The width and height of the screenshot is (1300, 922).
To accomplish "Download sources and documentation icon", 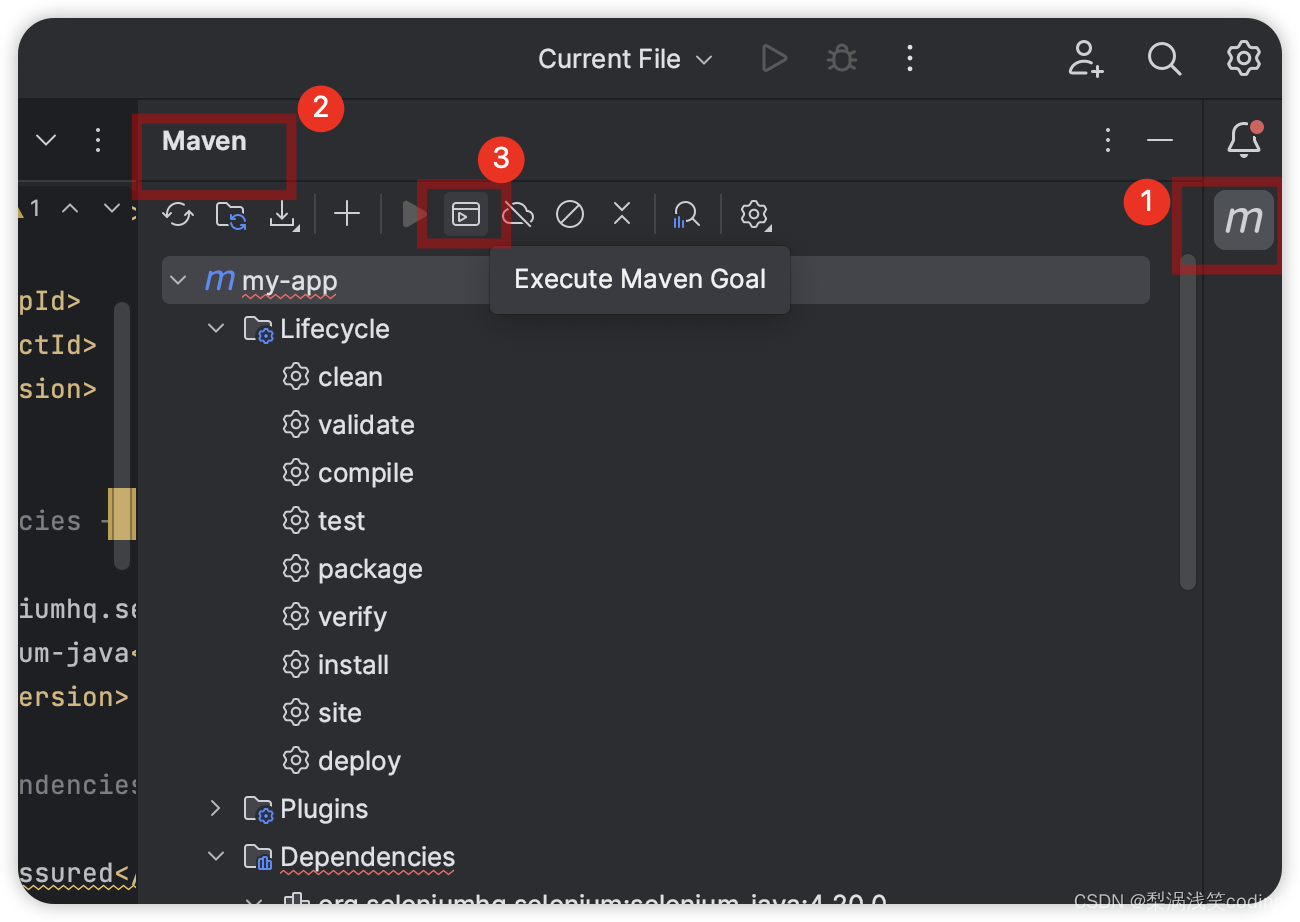I will pyautogui.click(x=285, y=214).
